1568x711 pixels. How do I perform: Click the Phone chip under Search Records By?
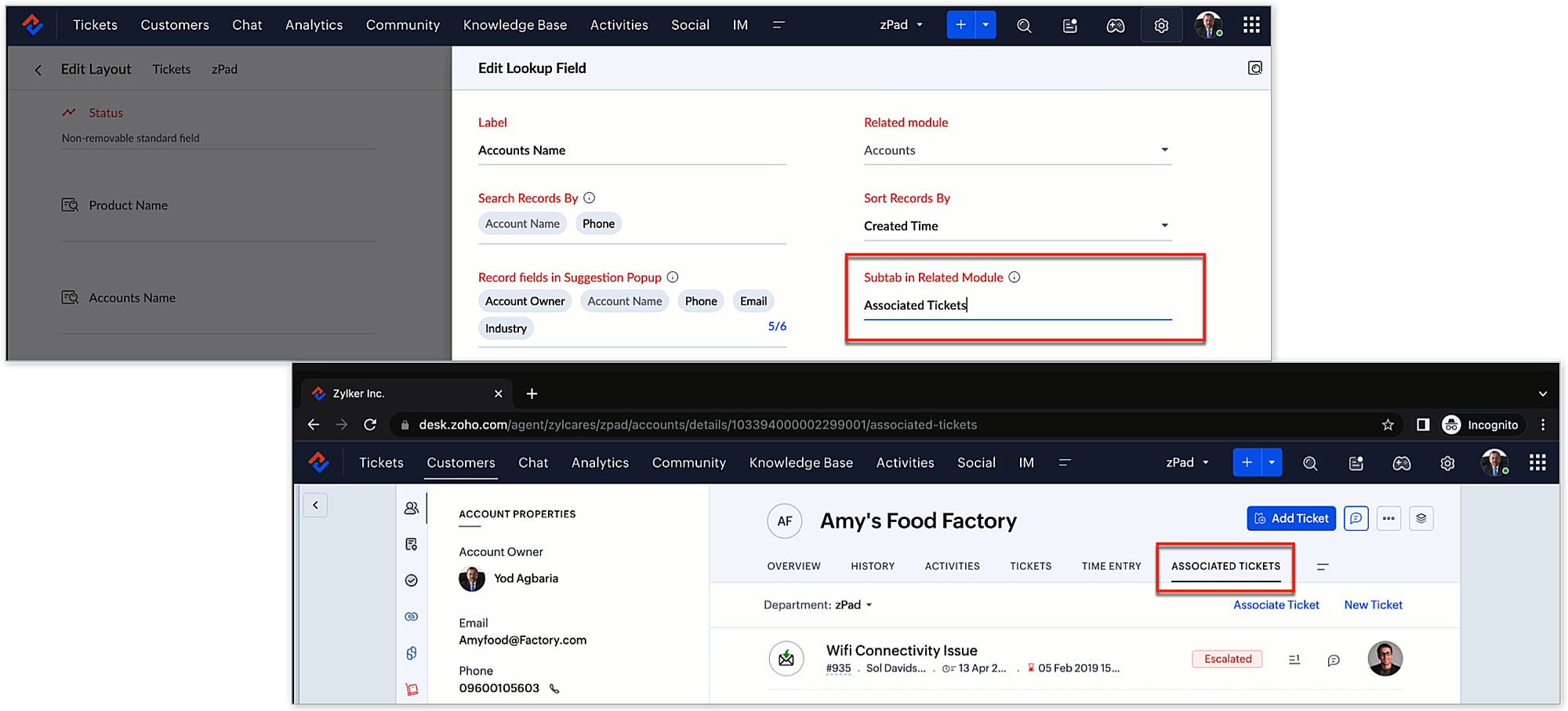[x=598, y=224]
